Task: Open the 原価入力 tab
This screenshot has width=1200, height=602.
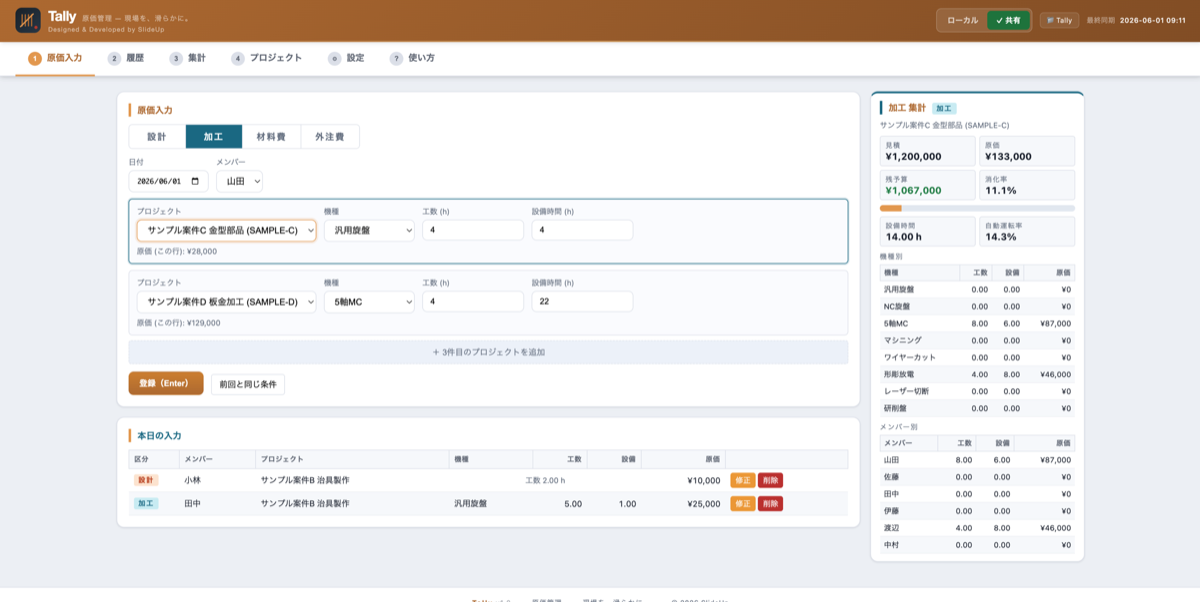Action: [x=56, y=58]
